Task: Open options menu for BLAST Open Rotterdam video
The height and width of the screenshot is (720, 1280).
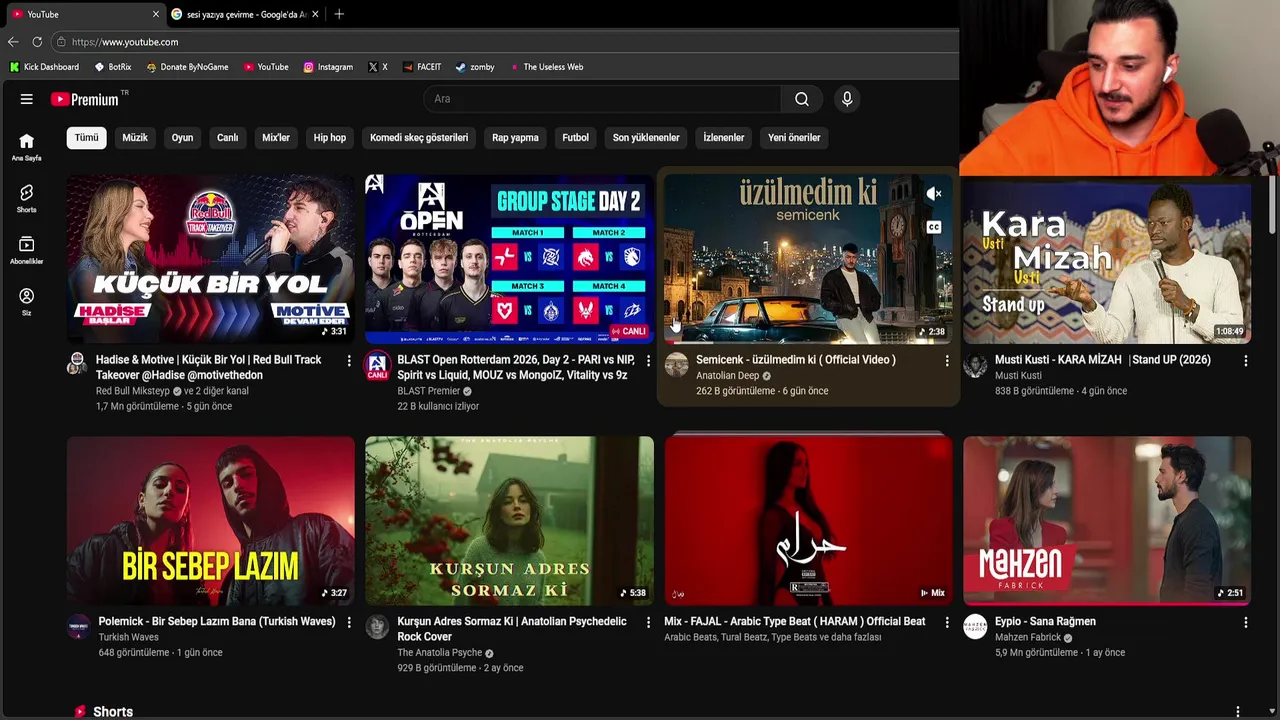Action: click(x=648, y=360)
